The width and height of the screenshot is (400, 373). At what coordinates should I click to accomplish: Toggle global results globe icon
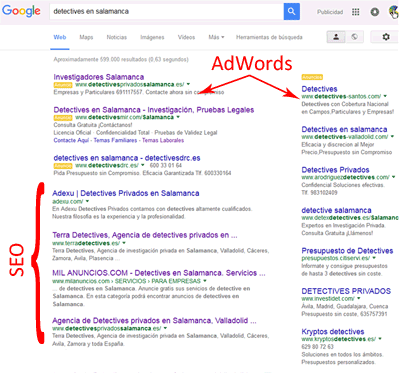tap(354, 37)
